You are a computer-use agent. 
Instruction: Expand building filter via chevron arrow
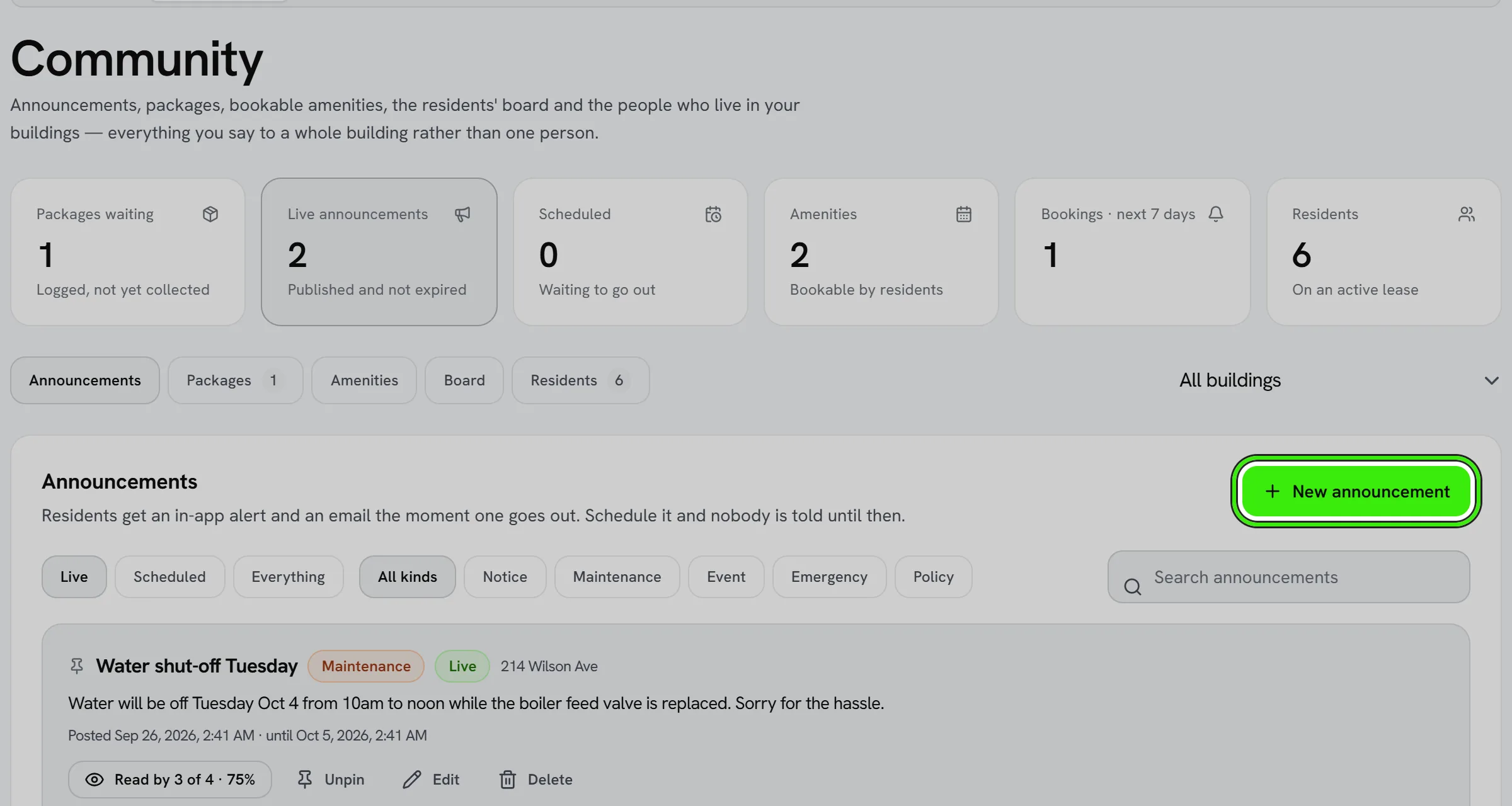[1491, 380]
